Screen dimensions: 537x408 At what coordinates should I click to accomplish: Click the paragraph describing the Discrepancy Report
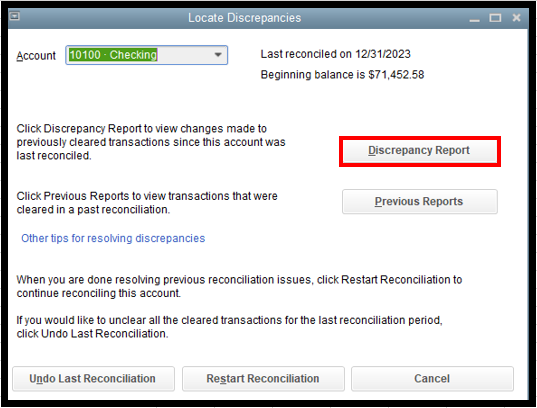(x=151, y=142)
